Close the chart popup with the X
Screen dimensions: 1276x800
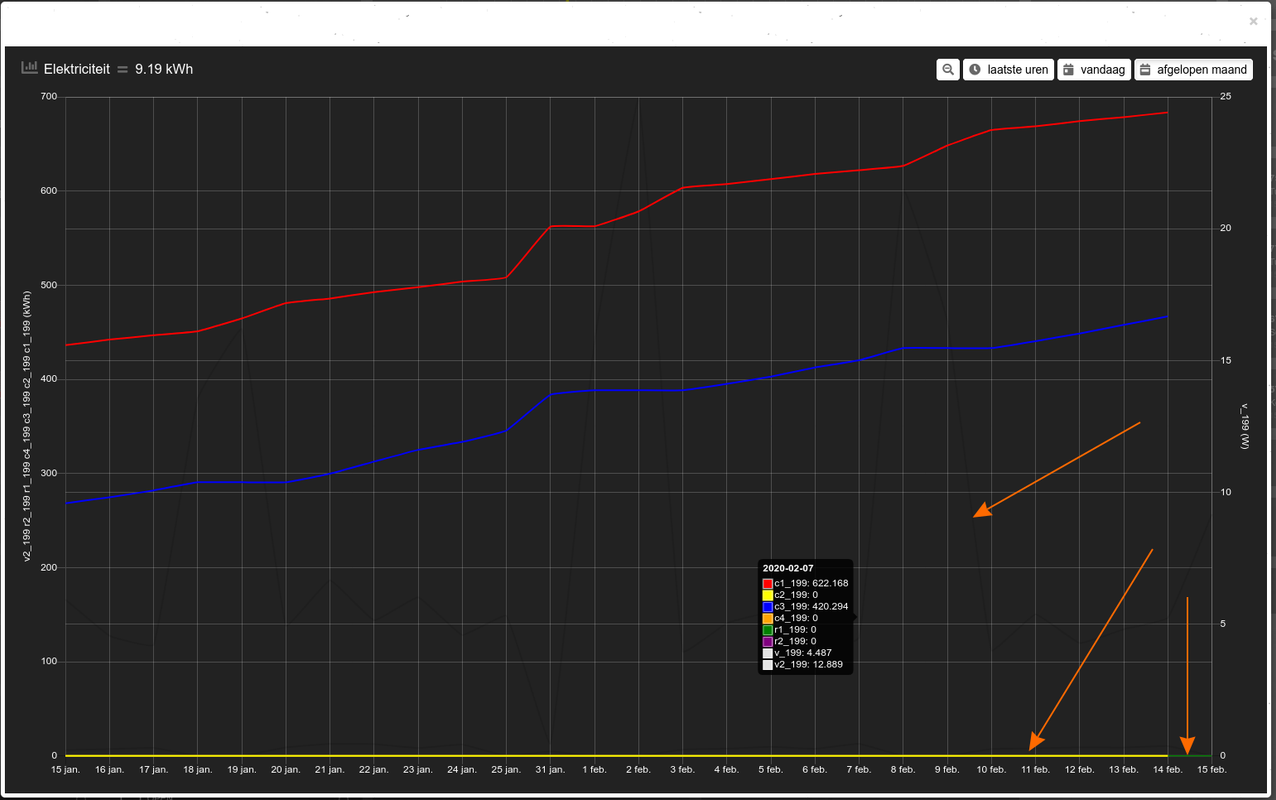coord(1254,20)
